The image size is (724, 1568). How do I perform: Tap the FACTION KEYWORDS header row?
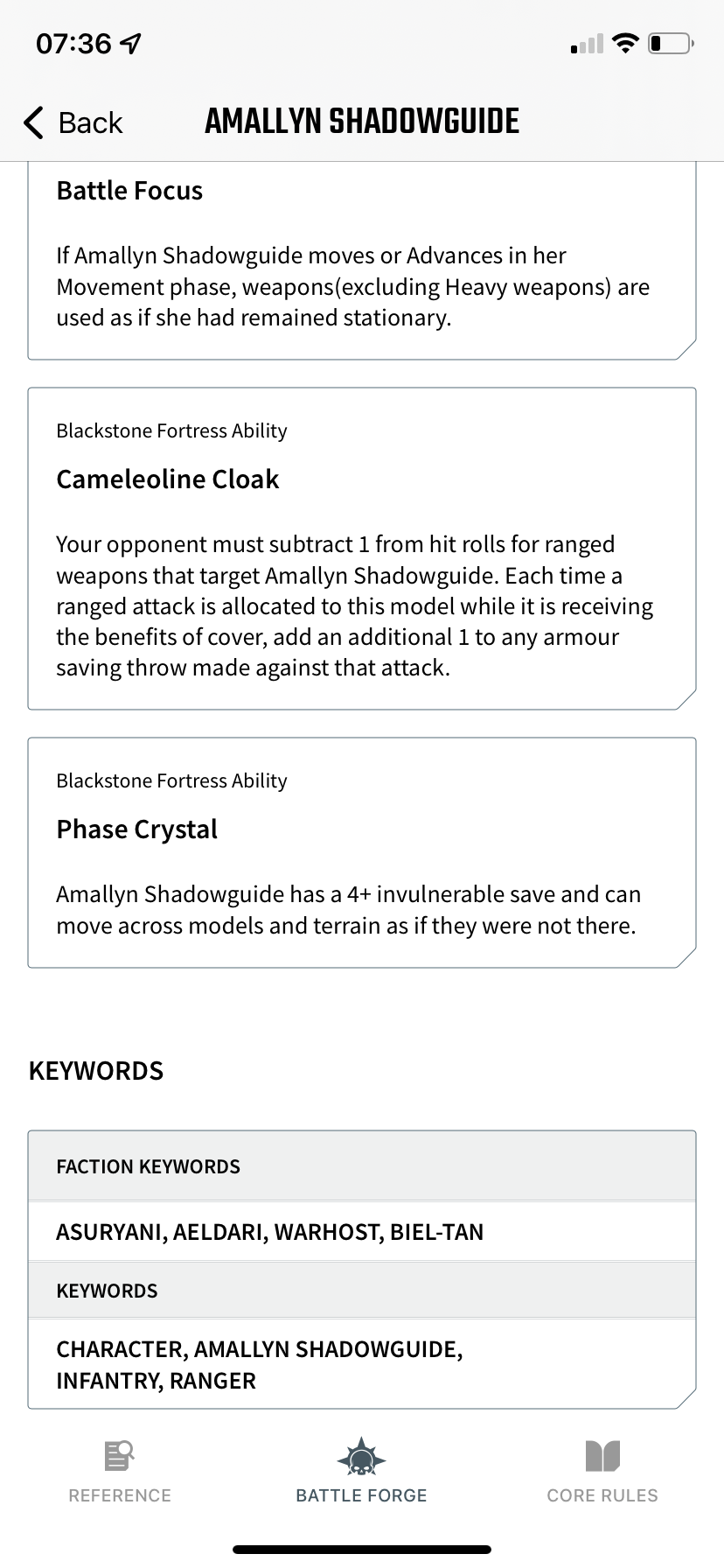pyautogui.click(x=361, y=1165)
